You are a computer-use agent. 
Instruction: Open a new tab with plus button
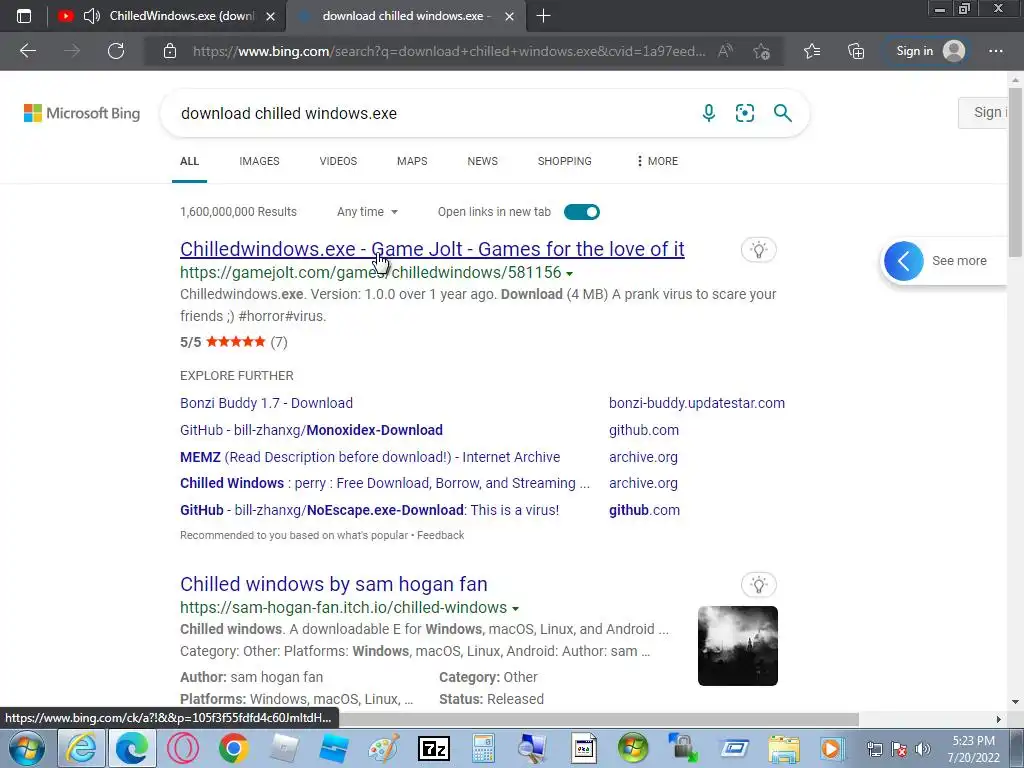click(x=543, y=16)
